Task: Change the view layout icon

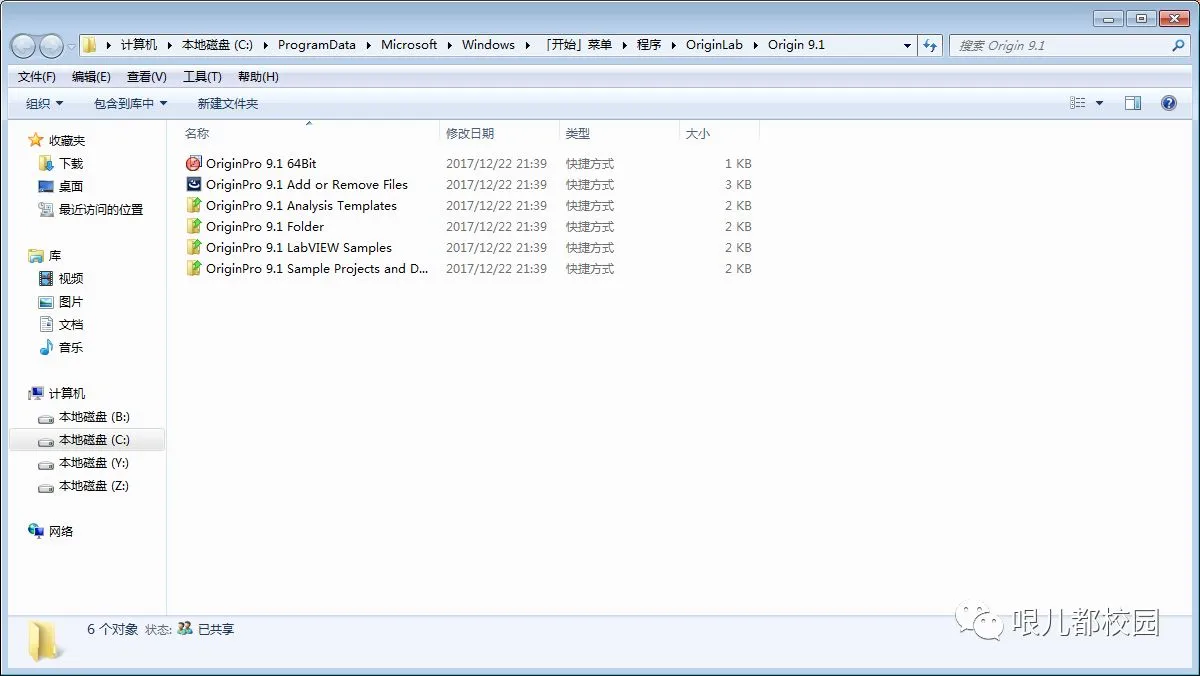Action: tap(1077, 103)
